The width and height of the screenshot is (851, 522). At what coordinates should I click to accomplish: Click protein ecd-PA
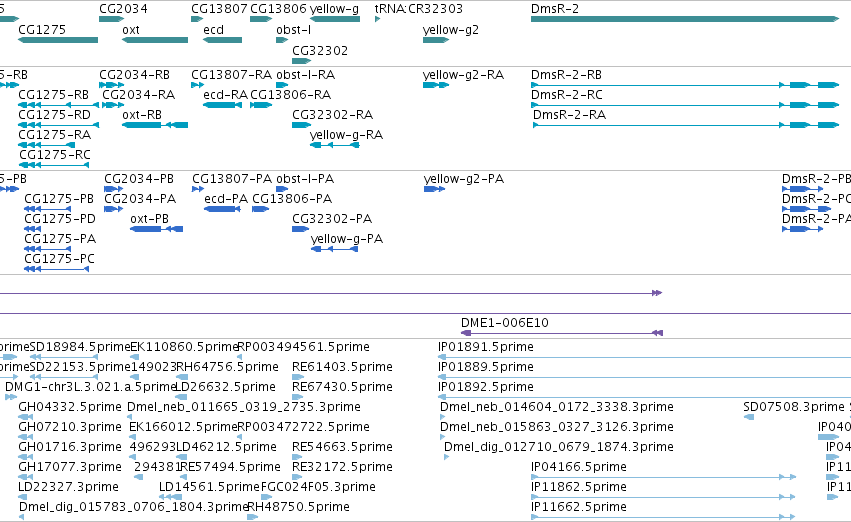(223, 209)
